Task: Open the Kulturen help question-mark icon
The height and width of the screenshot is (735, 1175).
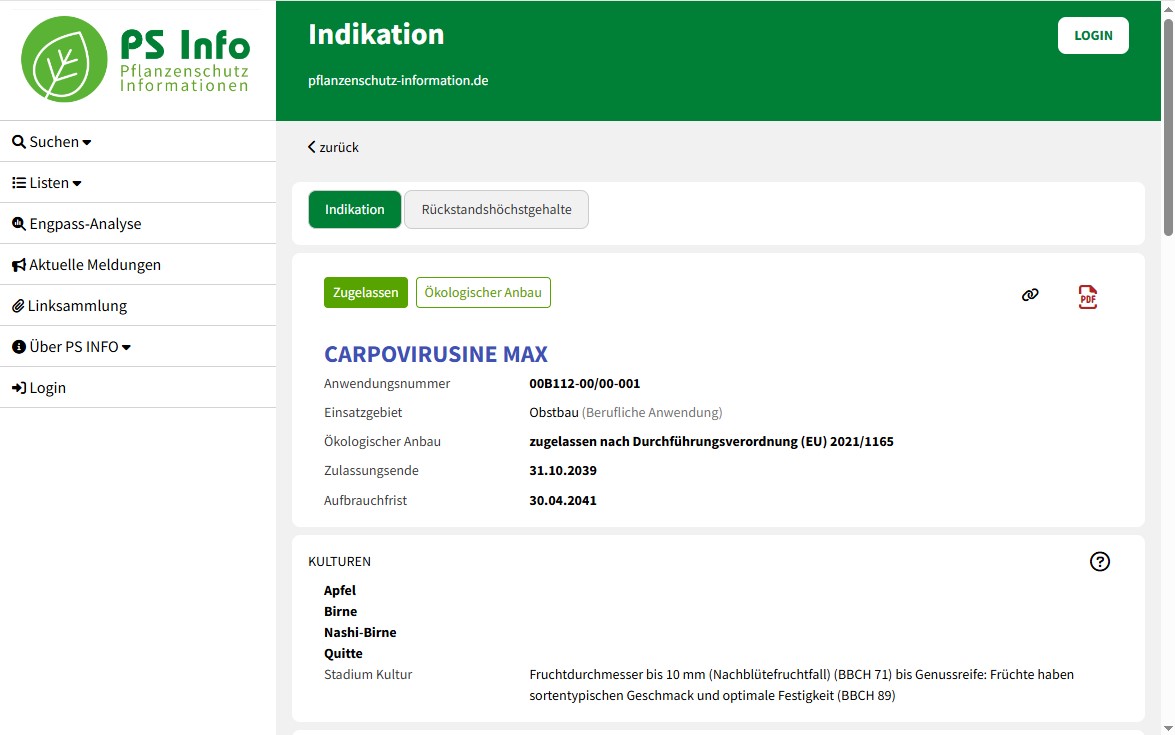Action: click(x=1100, y=562)
